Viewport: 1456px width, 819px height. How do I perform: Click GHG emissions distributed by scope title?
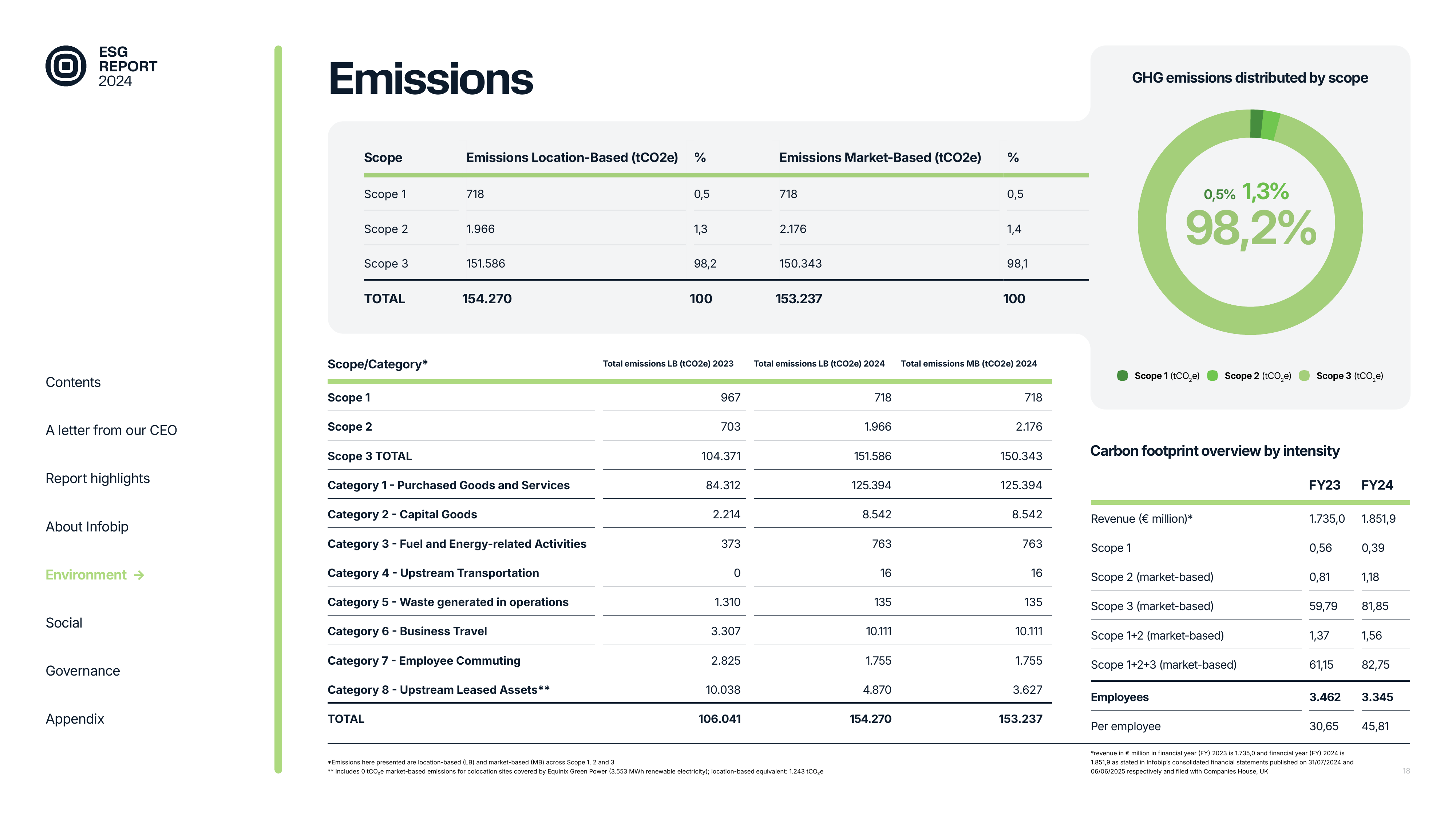(x=1250, y=78)
